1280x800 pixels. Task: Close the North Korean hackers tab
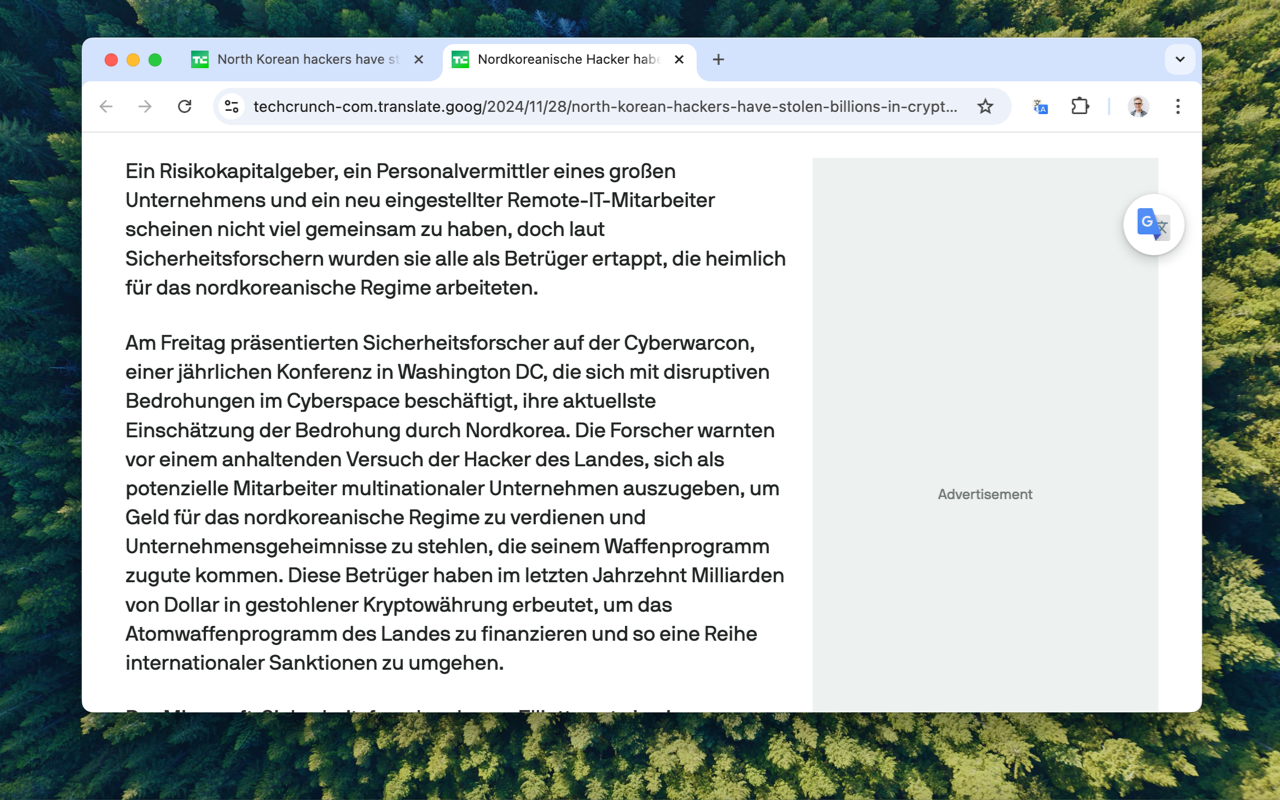click(419, 60)
